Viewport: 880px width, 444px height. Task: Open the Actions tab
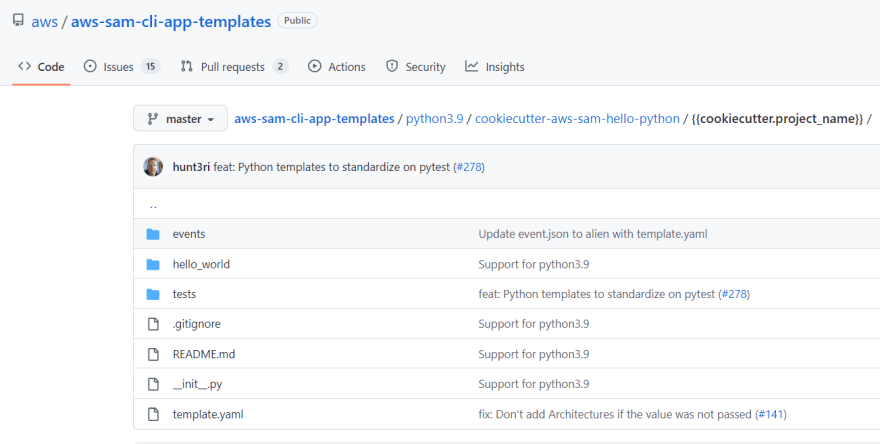tap(337, 67)
